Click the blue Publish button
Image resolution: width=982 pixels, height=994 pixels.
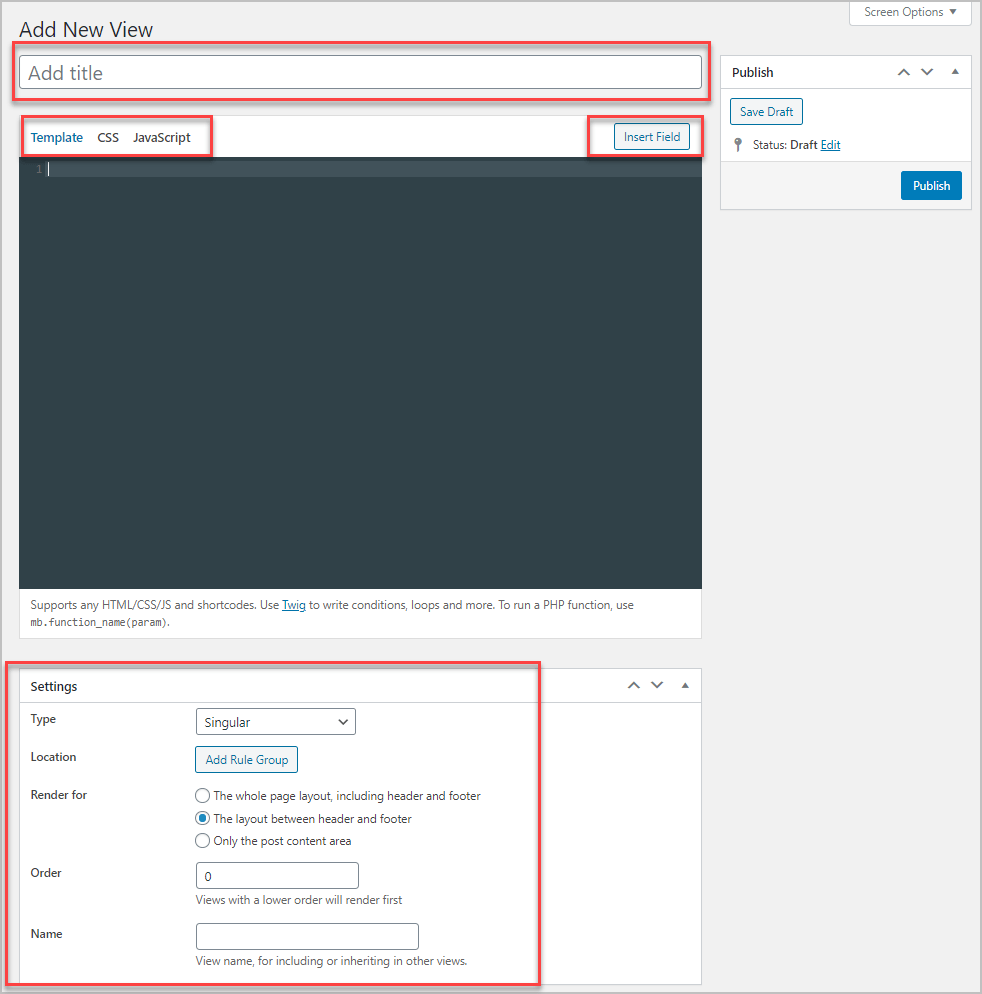[x=931, y=186]
